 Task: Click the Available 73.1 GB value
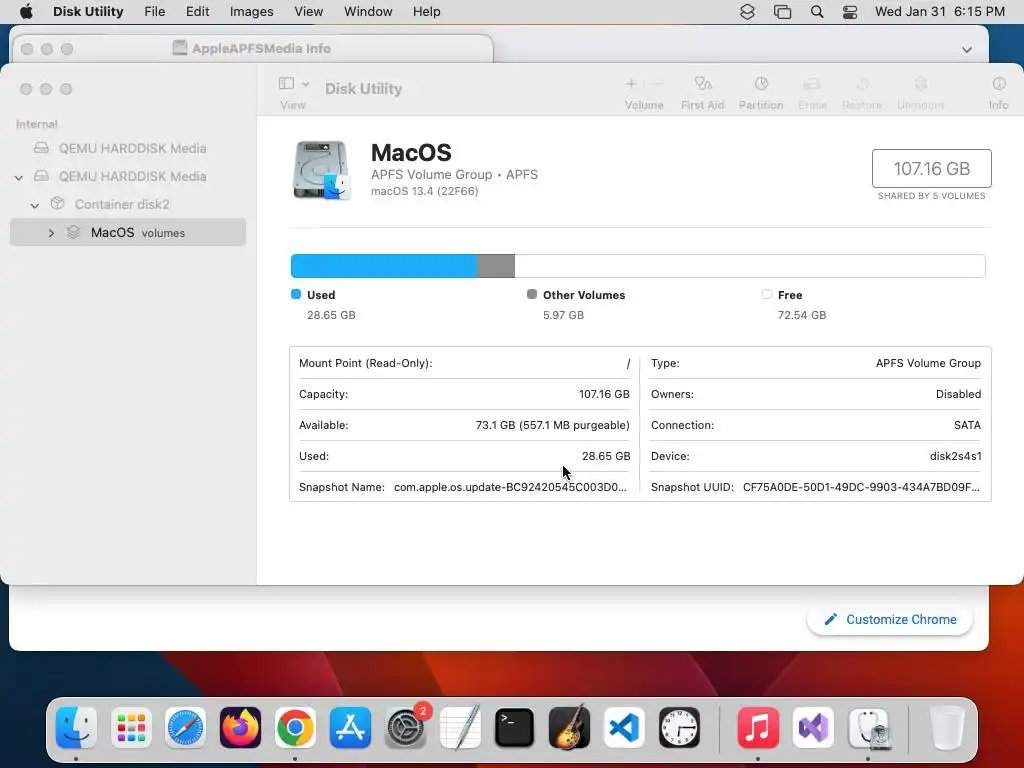pyautogui.click(x=552, y=425)
